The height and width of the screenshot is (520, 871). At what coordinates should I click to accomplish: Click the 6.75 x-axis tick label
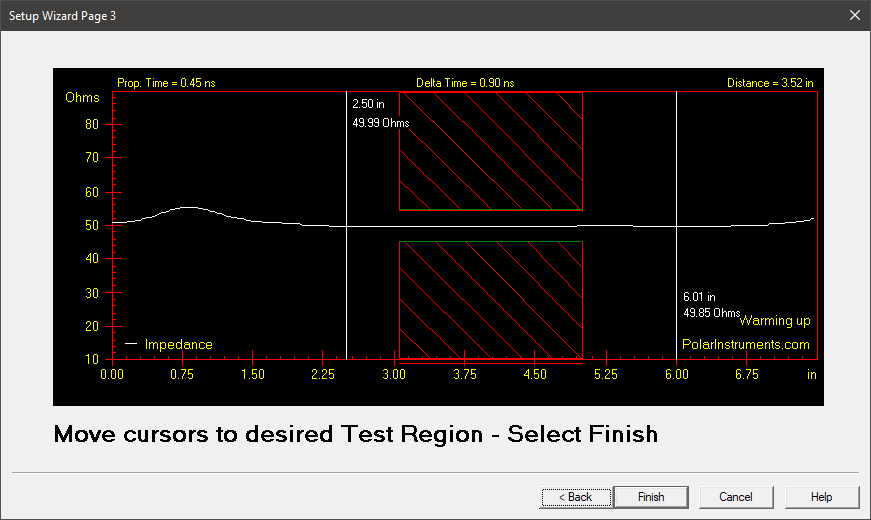pyautogui.click(x=747, y=374)
